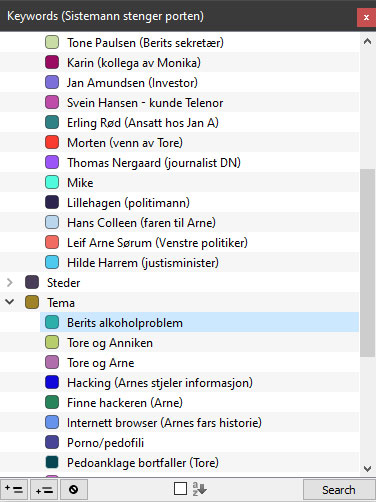Click the scroll down arrow of the list

pyautogui.click(x=367, y=469)
